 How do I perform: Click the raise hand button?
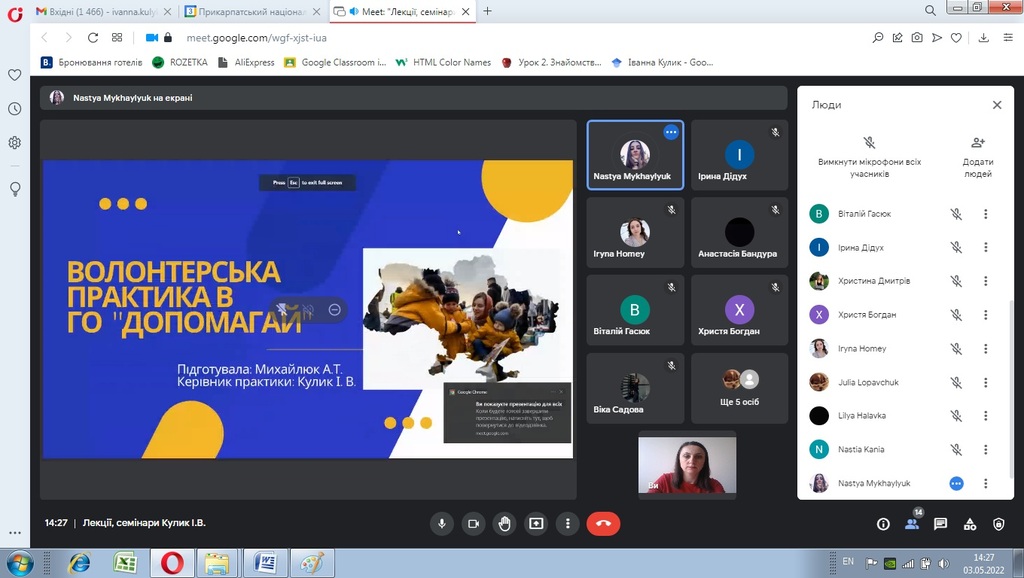coord(505,523)
